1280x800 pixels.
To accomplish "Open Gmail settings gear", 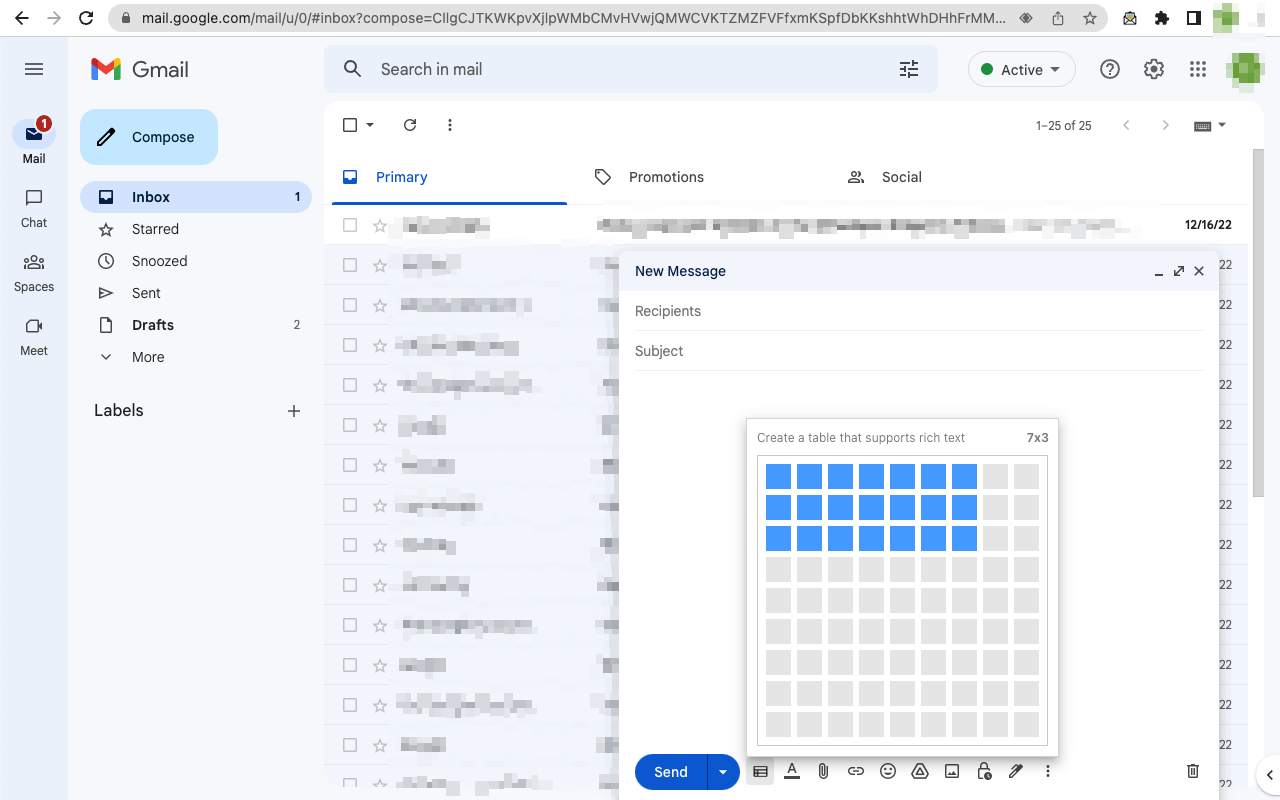I will pos(1153,69).
